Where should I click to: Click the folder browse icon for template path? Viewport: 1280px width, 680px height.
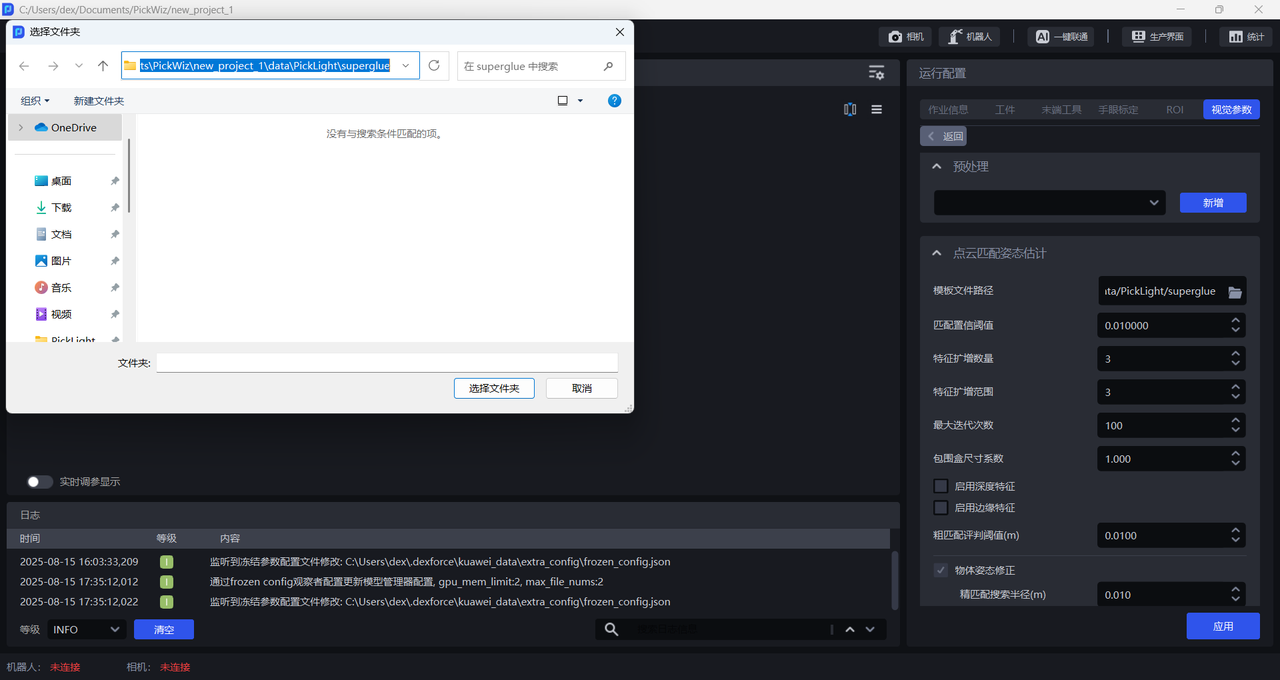pyautogui.click(x=1235, y=291)
